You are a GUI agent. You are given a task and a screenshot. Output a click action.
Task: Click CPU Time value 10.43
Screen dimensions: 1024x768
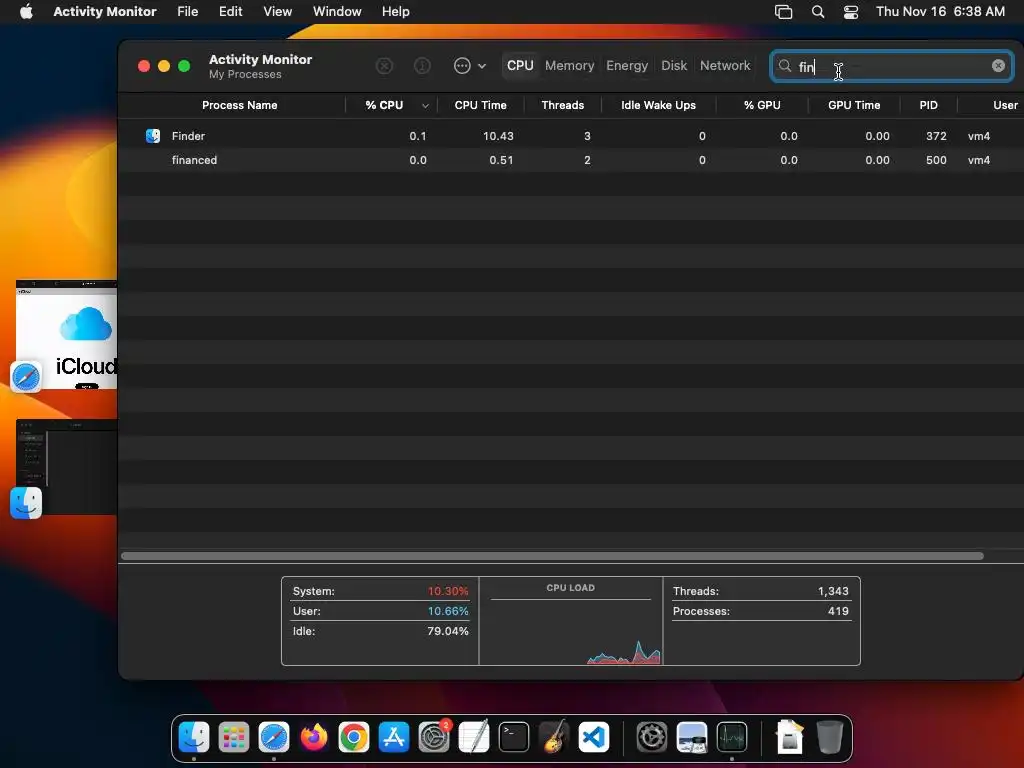click(498, 136)
